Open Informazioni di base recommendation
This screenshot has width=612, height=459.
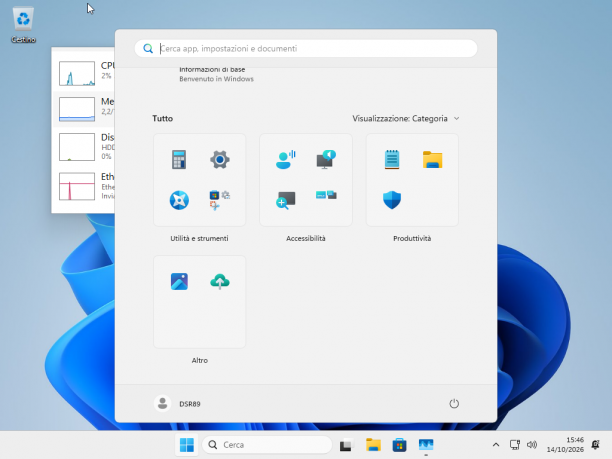pos(216,74)
